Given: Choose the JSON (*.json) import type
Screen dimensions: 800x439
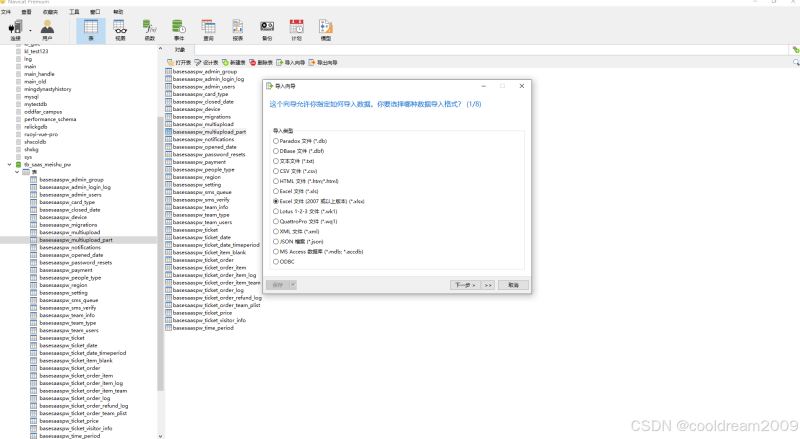Looking at the screenshot, I should click(276, 241).
